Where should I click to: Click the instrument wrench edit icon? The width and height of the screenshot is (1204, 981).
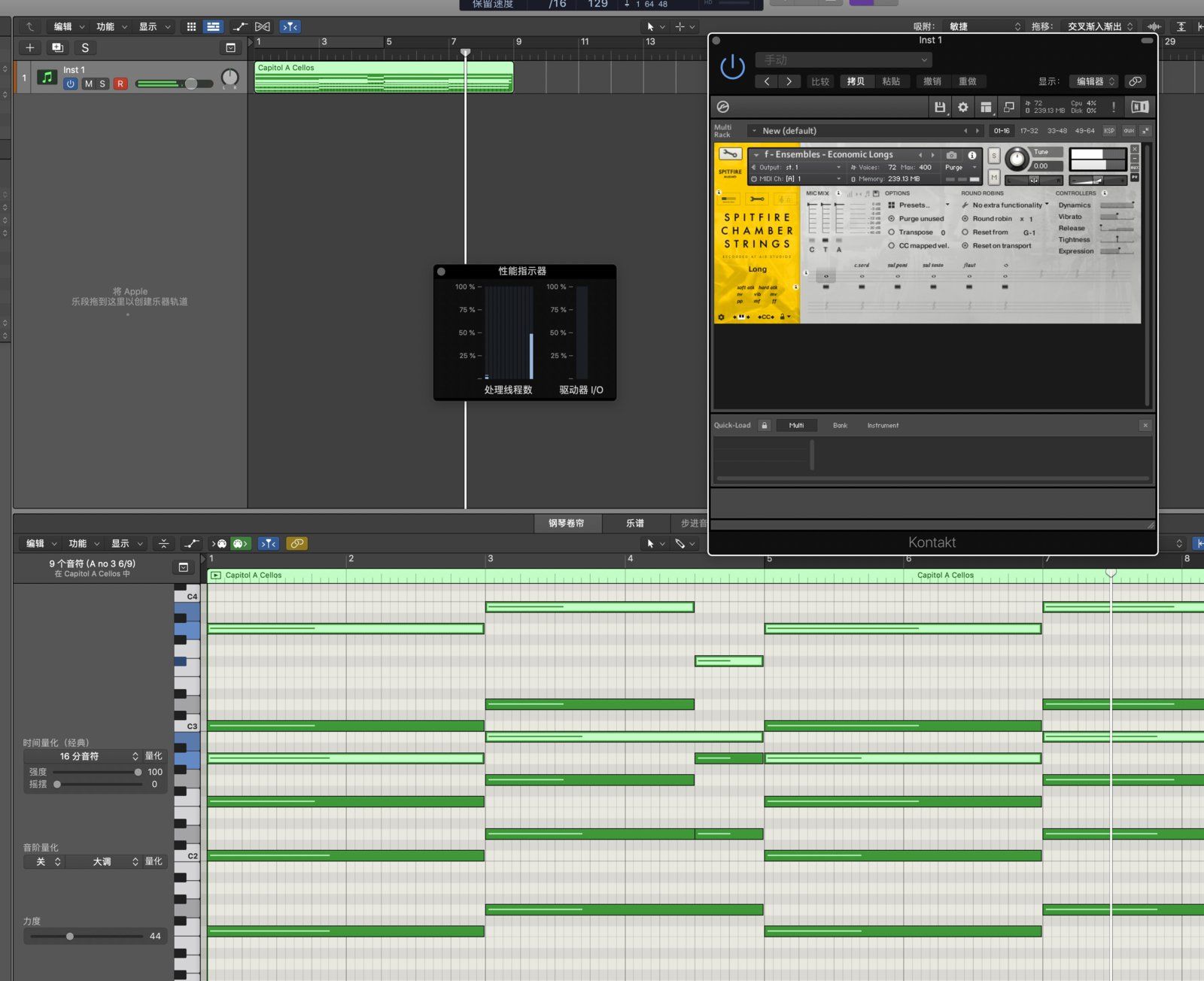(729, 154)
